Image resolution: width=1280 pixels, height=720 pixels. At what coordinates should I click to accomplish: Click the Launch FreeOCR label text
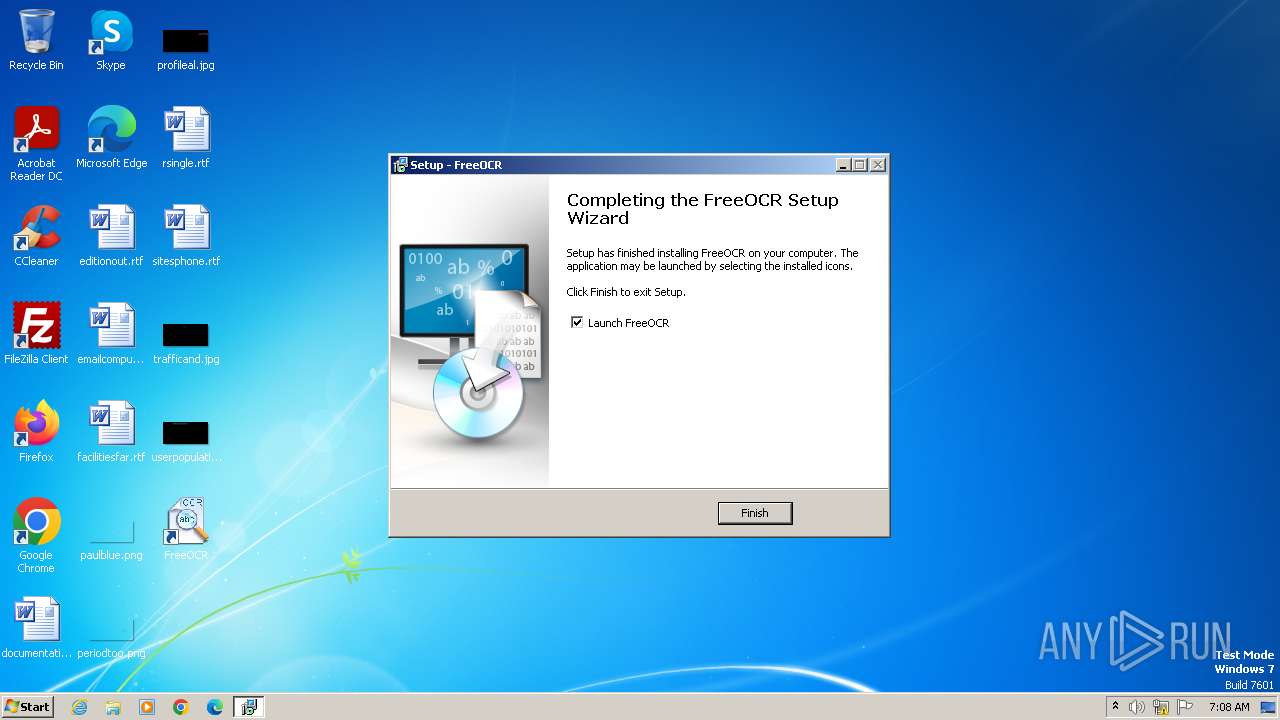(628, 323)
